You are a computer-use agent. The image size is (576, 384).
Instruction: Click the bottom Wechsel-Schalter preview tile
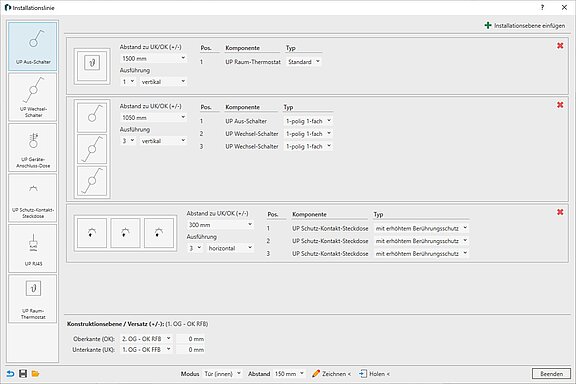(x=92, y=181)
